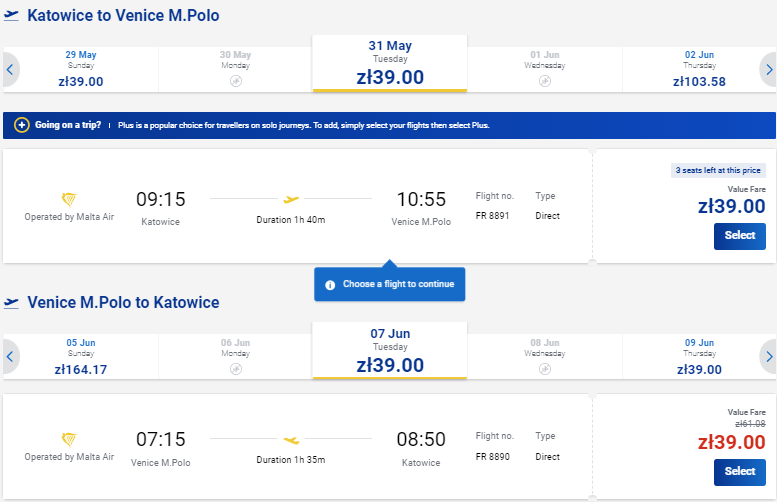Click the blue zł39.00 outbound Value Fare price

(731, 206)
